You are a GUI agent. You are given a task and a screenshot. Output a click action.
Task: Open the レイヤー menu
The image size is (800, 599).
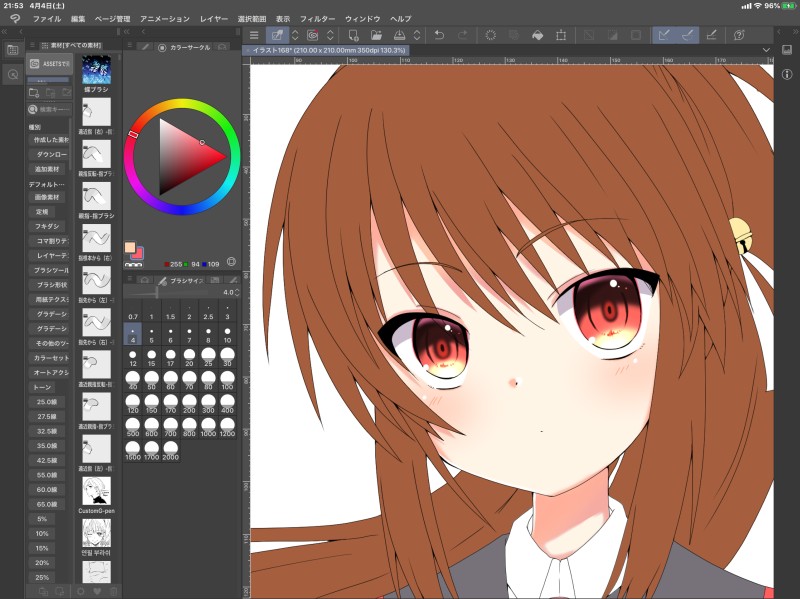(214, 19)
